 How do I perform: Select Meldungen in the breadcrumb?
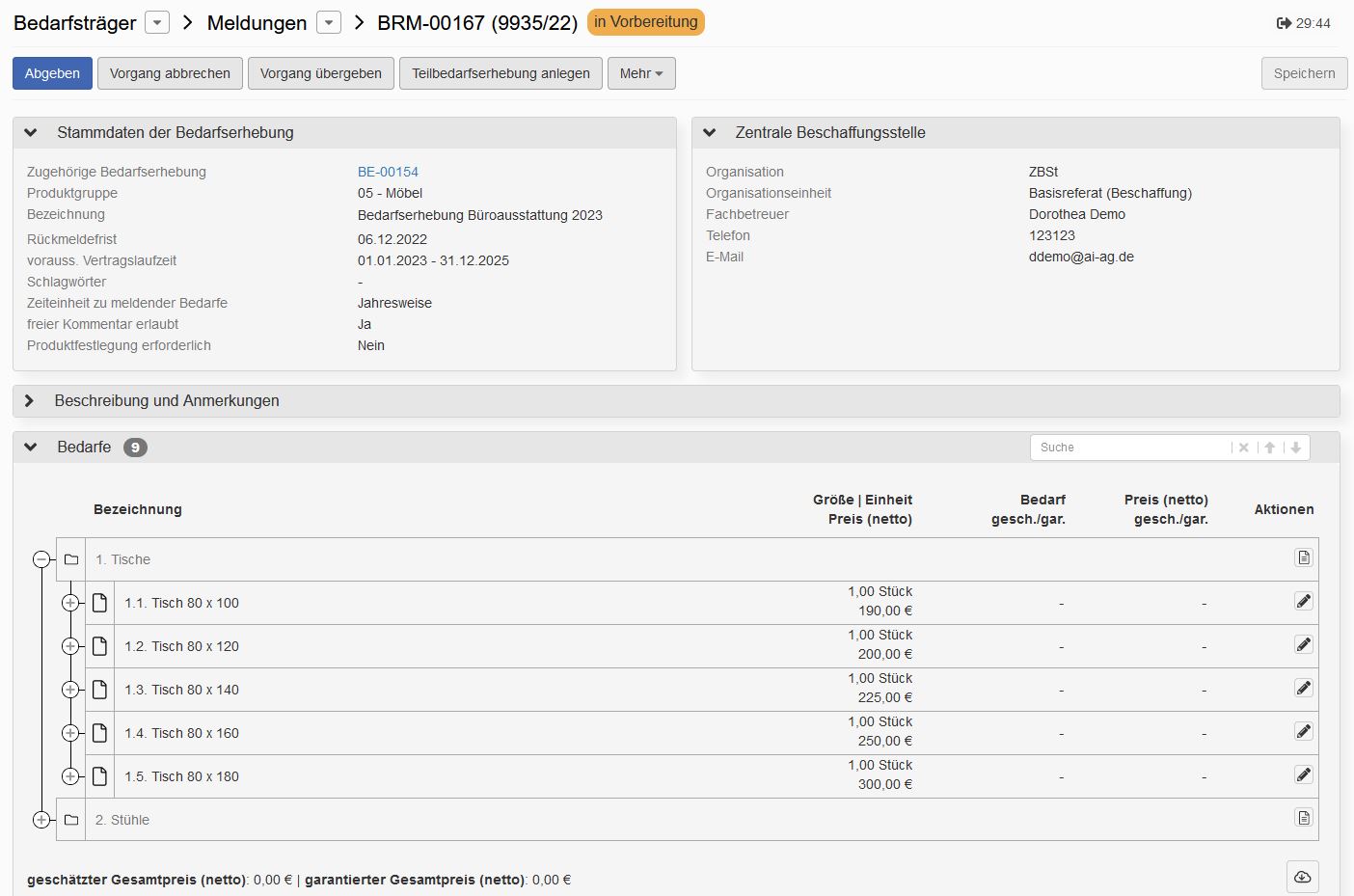tap(257, 22)
